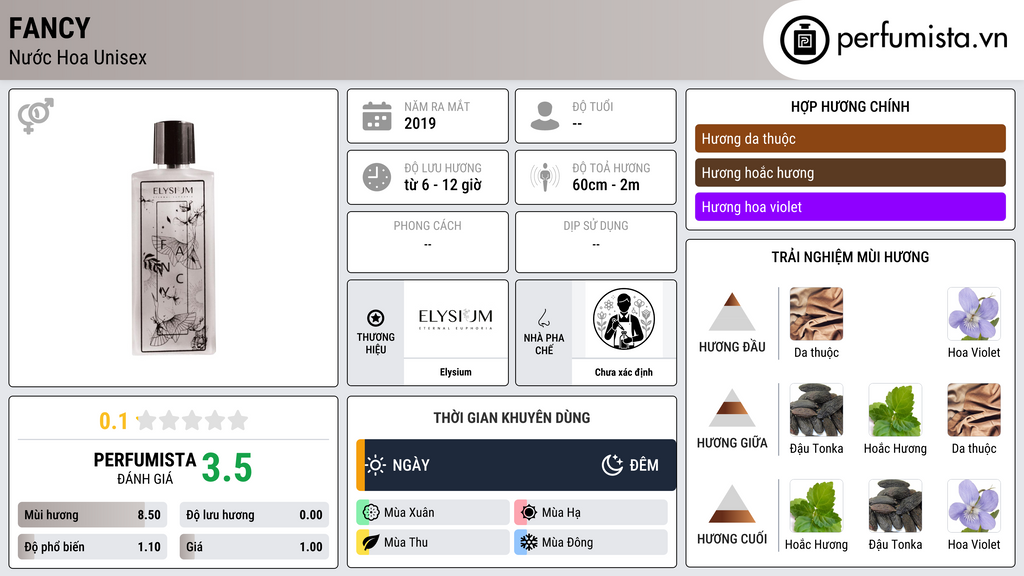Select Đậu Tonka thumbnail in Hương cuối row
Screen dimensions: 1024x576
coord(895,506)
